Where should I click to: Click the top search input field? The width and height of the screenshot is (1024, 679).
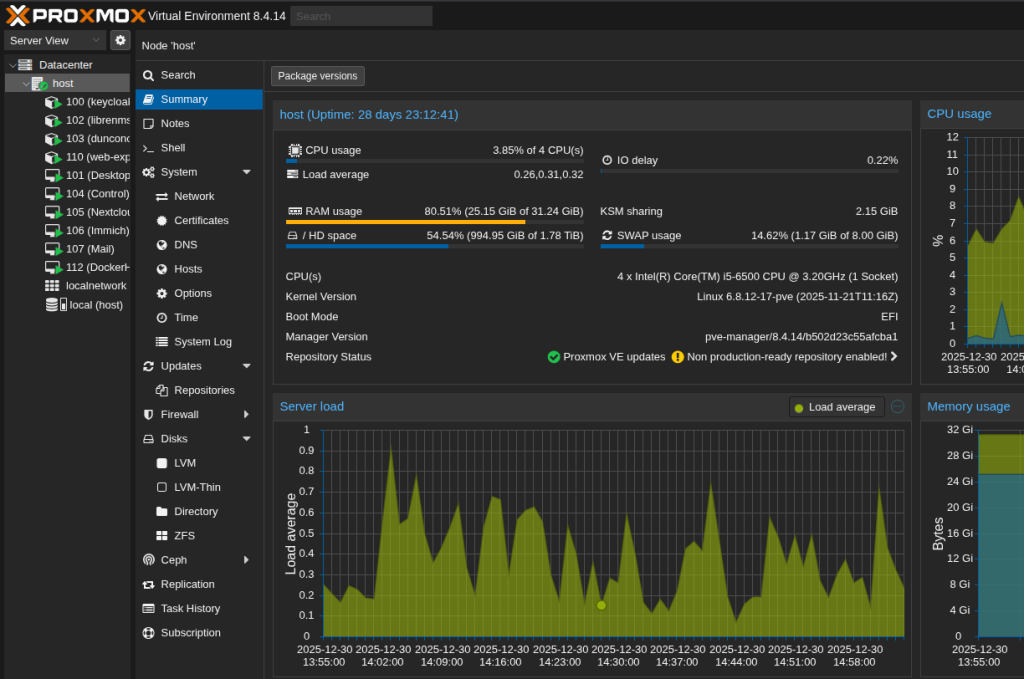point(362,16)
